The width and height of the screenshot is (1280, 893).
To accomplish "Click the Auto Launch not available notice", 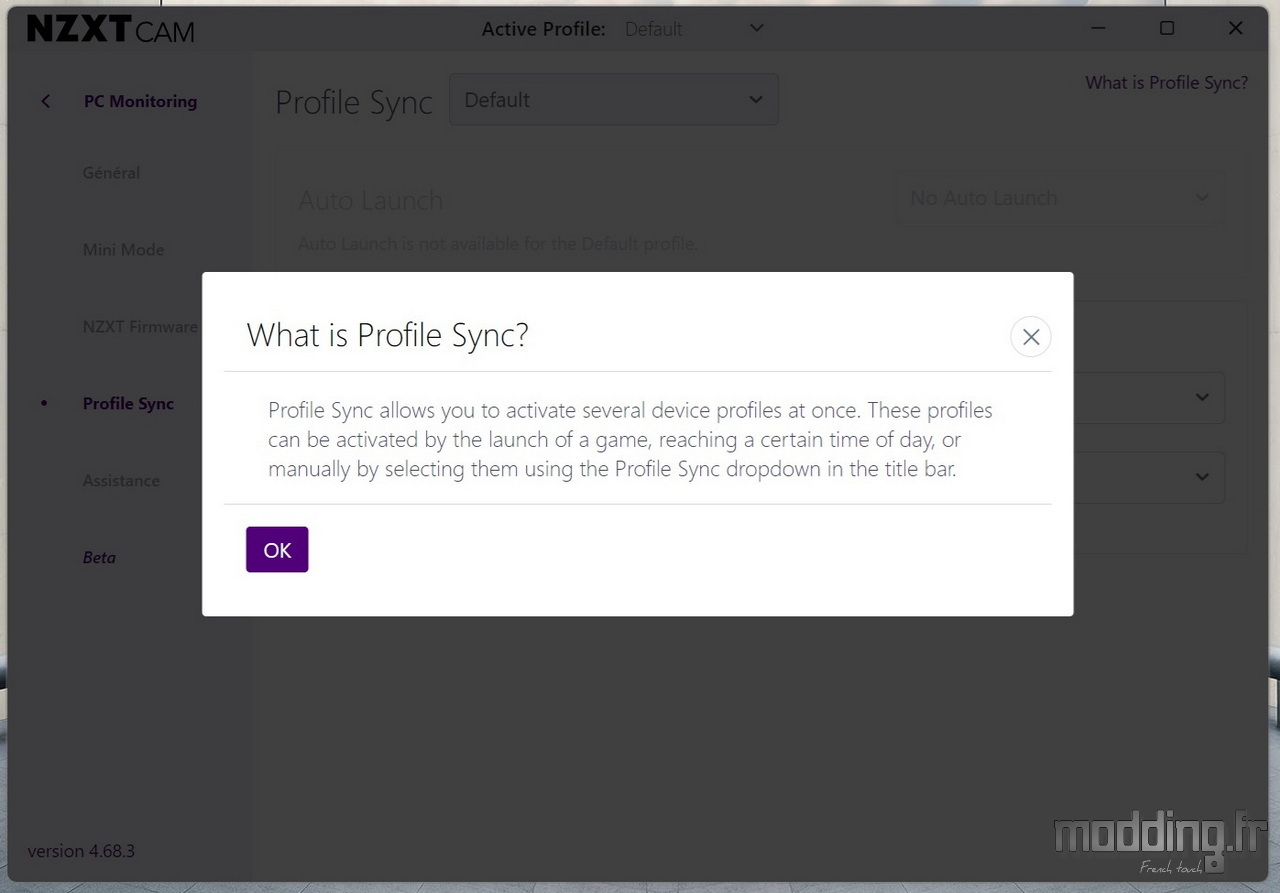I will [498, 243].
